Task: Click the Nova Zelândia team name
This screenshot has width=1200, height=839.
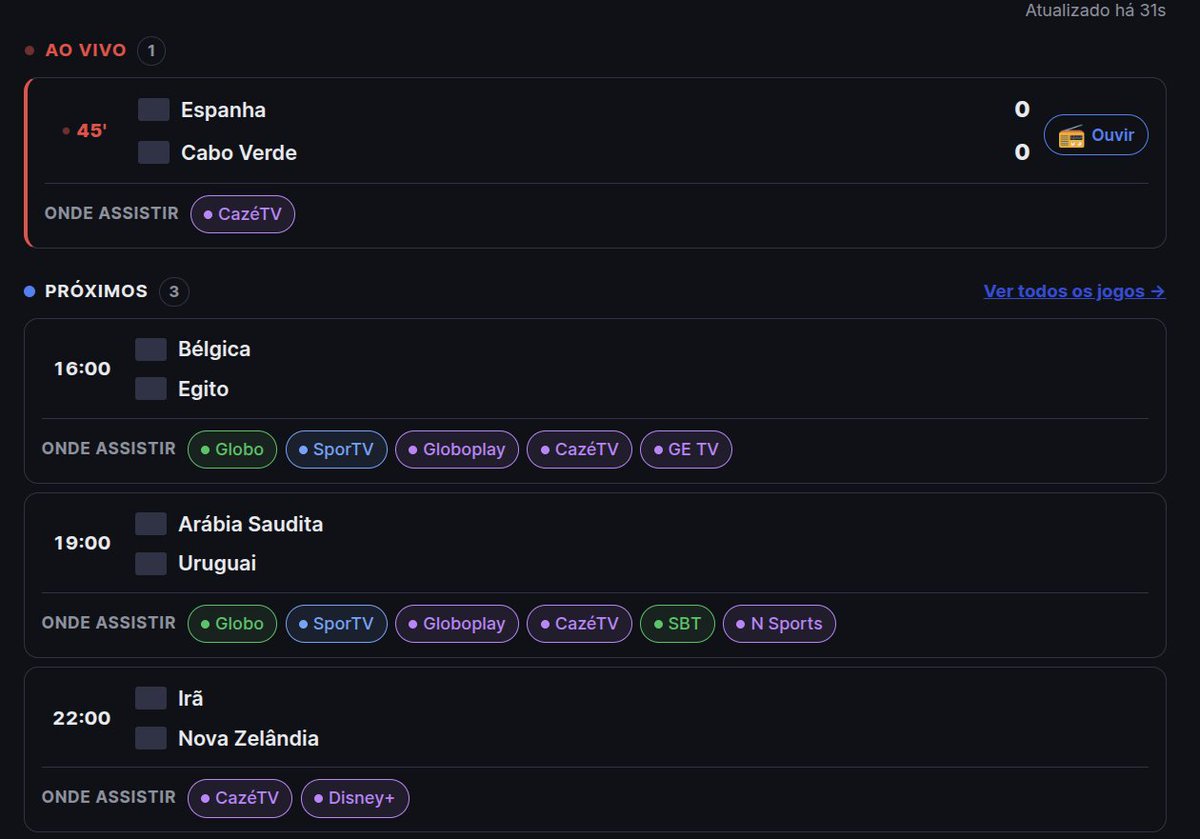Action: click(x=248, y=738)
